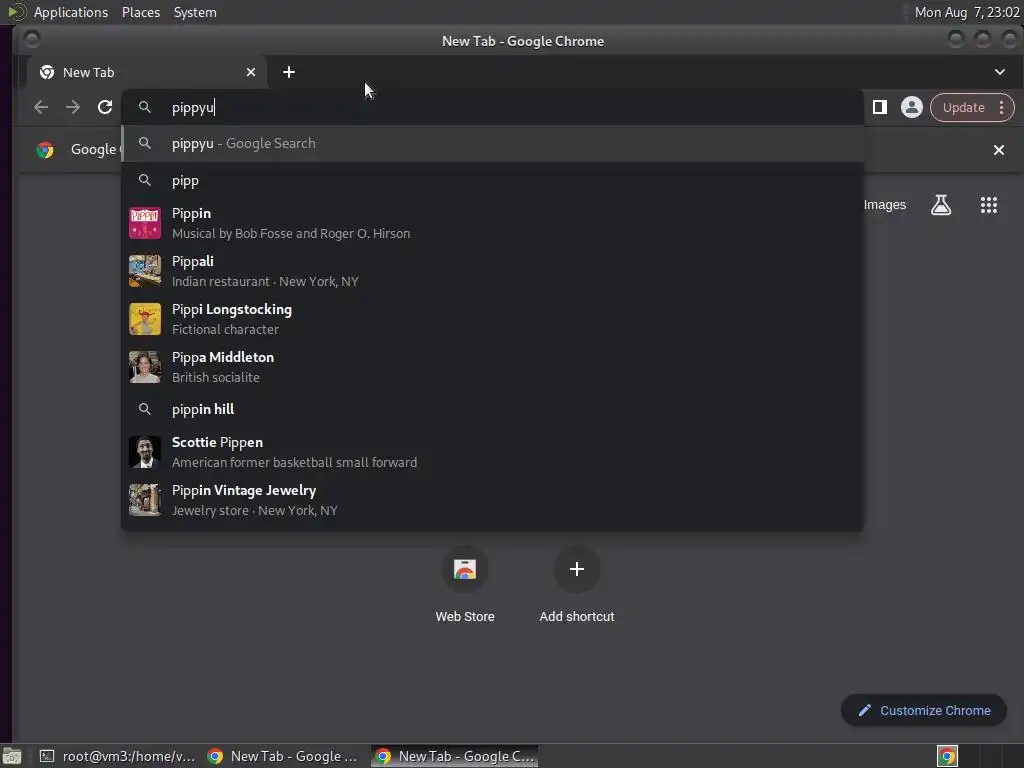Open the side panel icon
Image resolution: width=1024 pixels, height=768 pixels.
pos(880,107)
